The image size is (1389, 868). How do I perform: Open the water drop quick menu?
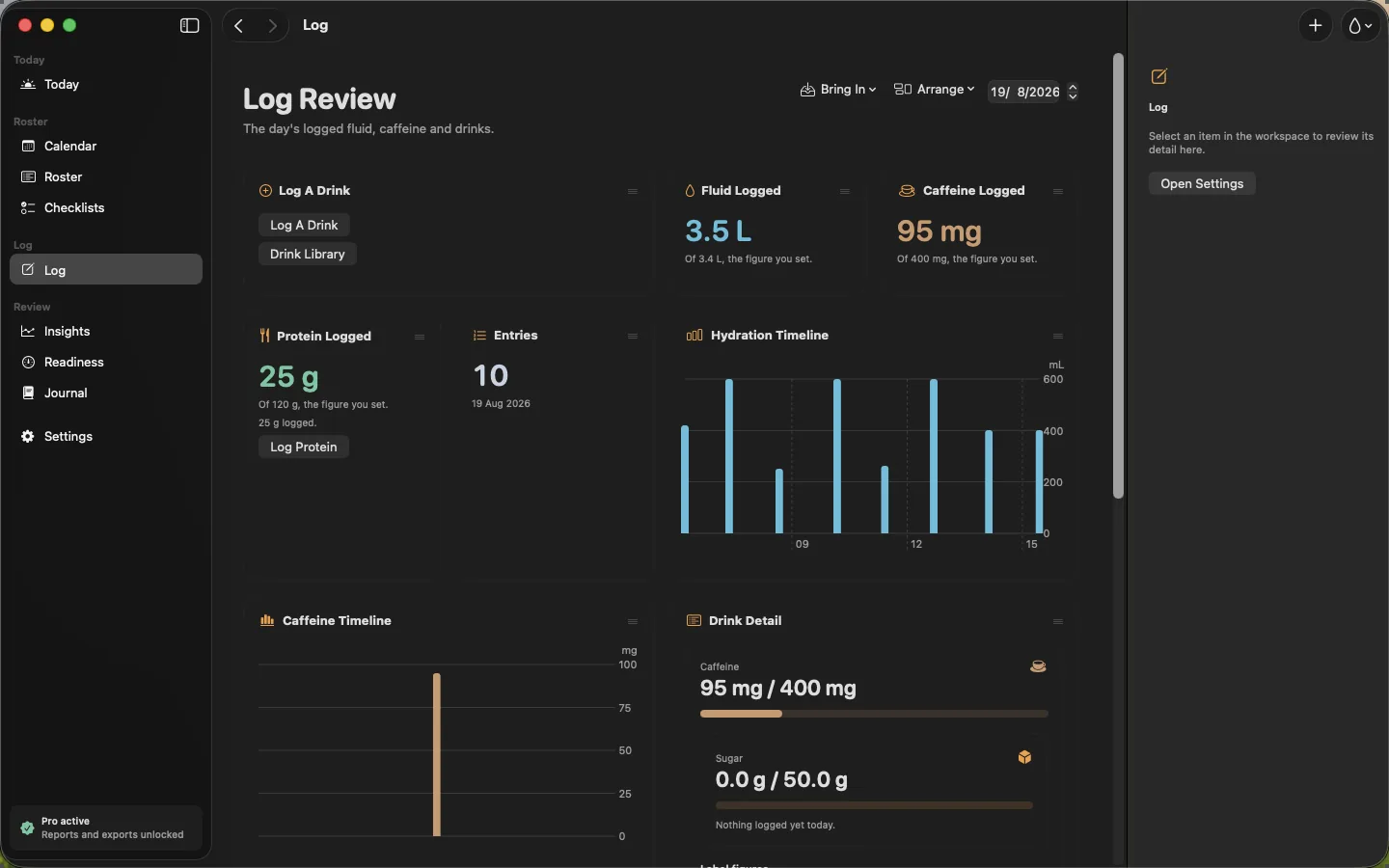[1360, 26]
